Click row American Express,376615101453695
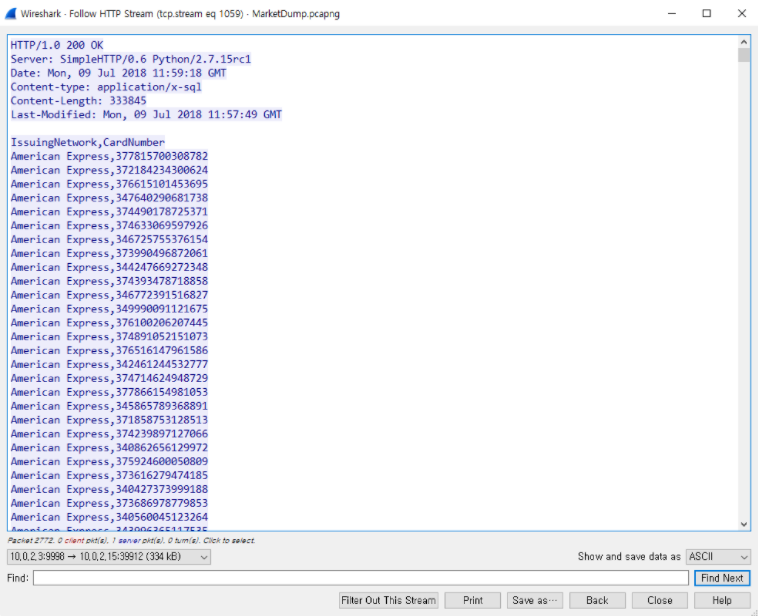The image size is (758, 616). 109,184
